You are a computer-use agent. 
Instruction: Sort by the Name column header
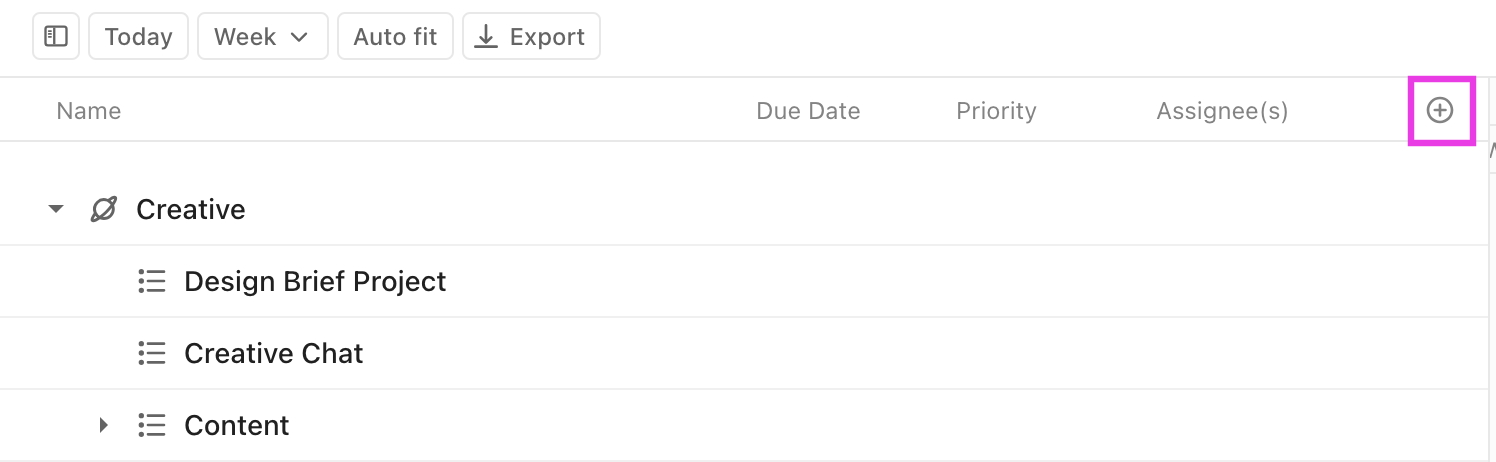[x=89, y=111]
